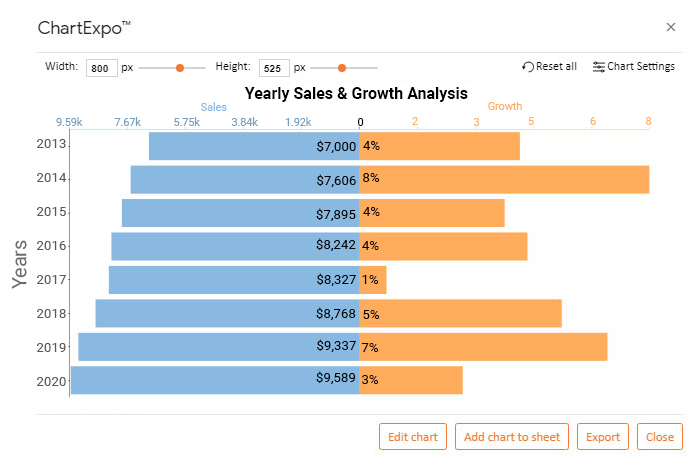Click the Edit chart button

(x=413, y=437)
